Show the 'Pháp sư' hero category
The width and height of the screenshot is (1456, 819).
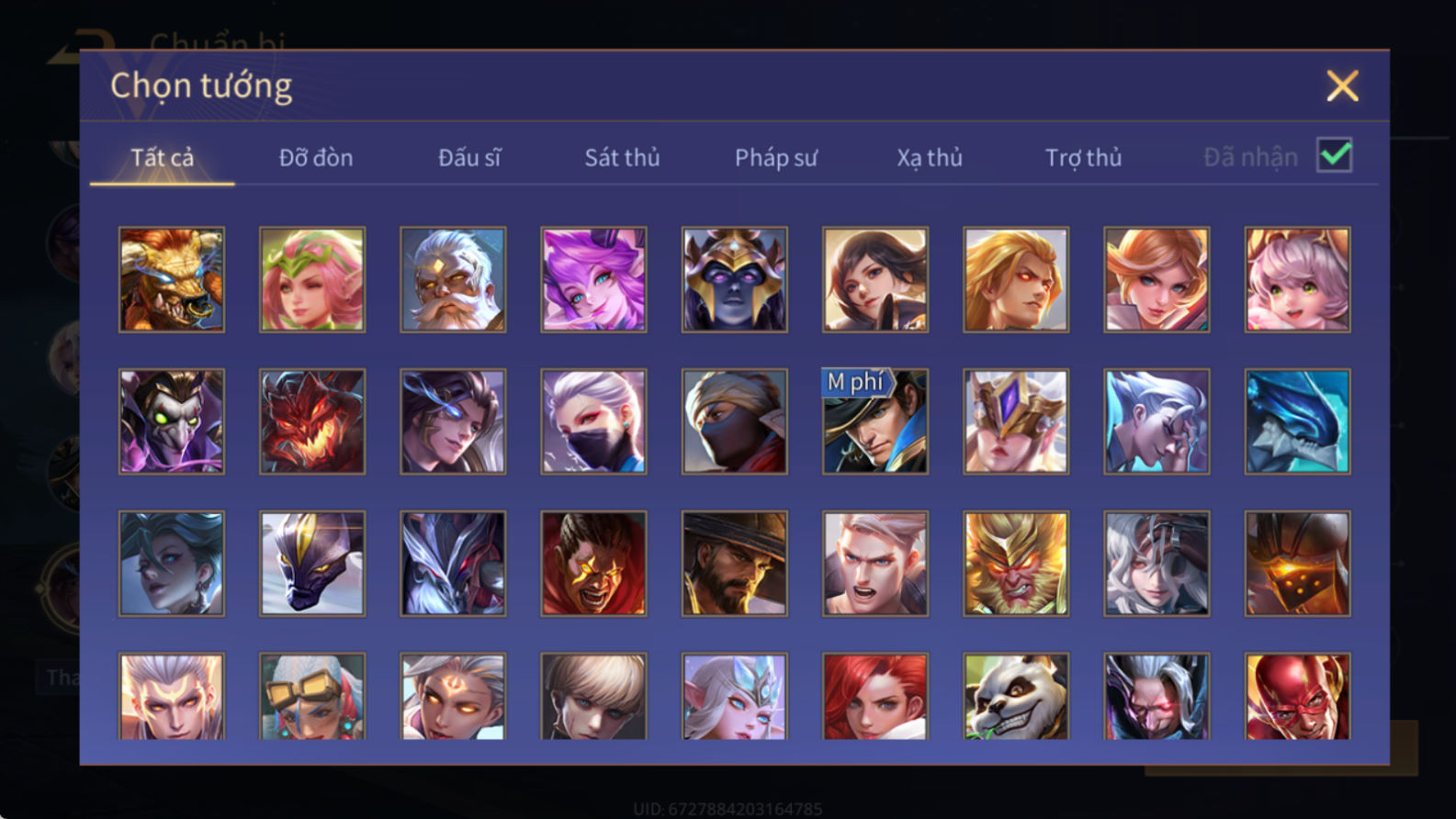[776, 158]
